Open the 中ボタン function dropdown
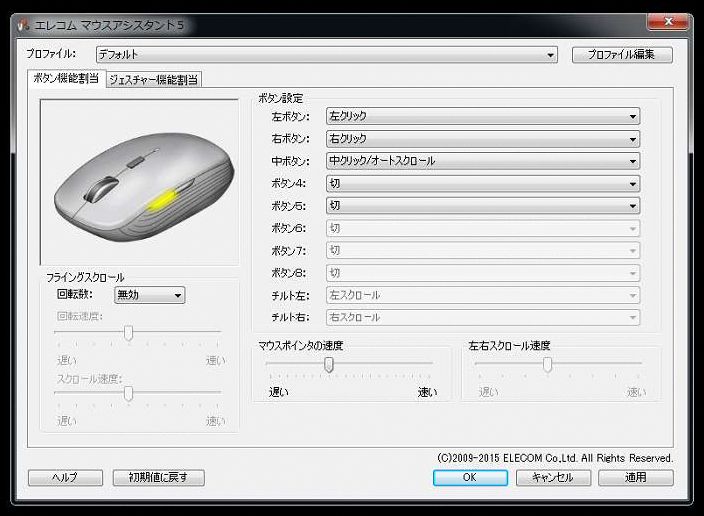Screen dimensions: 704x516 pos(483,161)
